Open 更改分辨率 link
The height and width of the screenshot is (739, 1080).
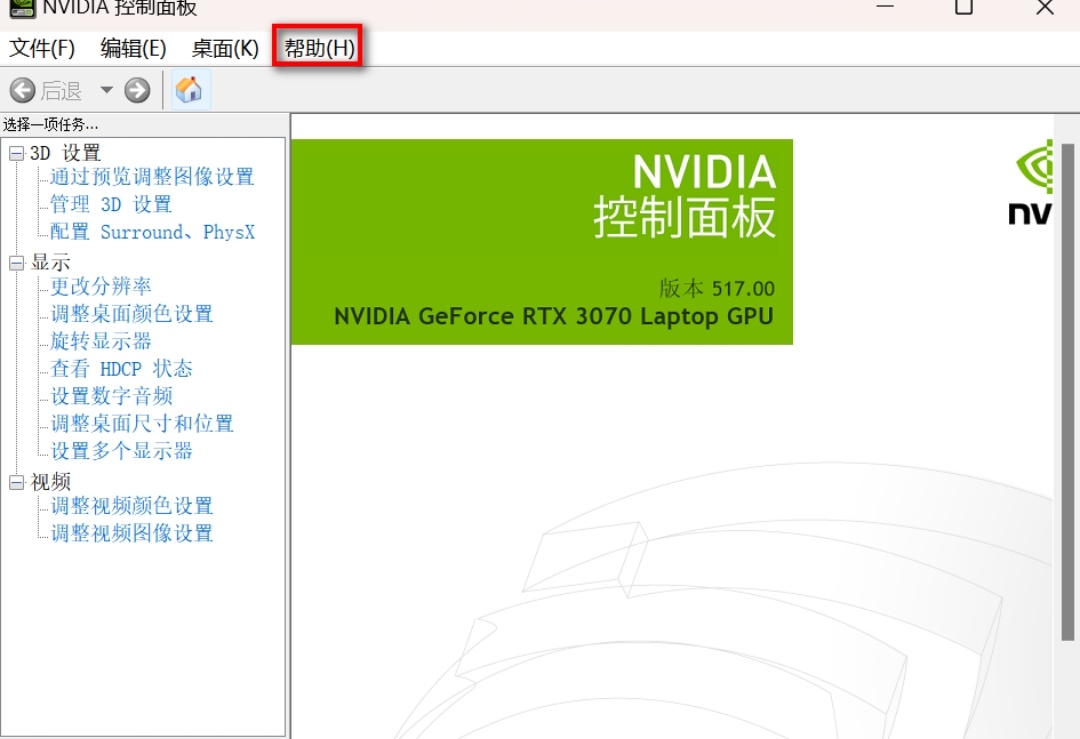pos(101,287)
